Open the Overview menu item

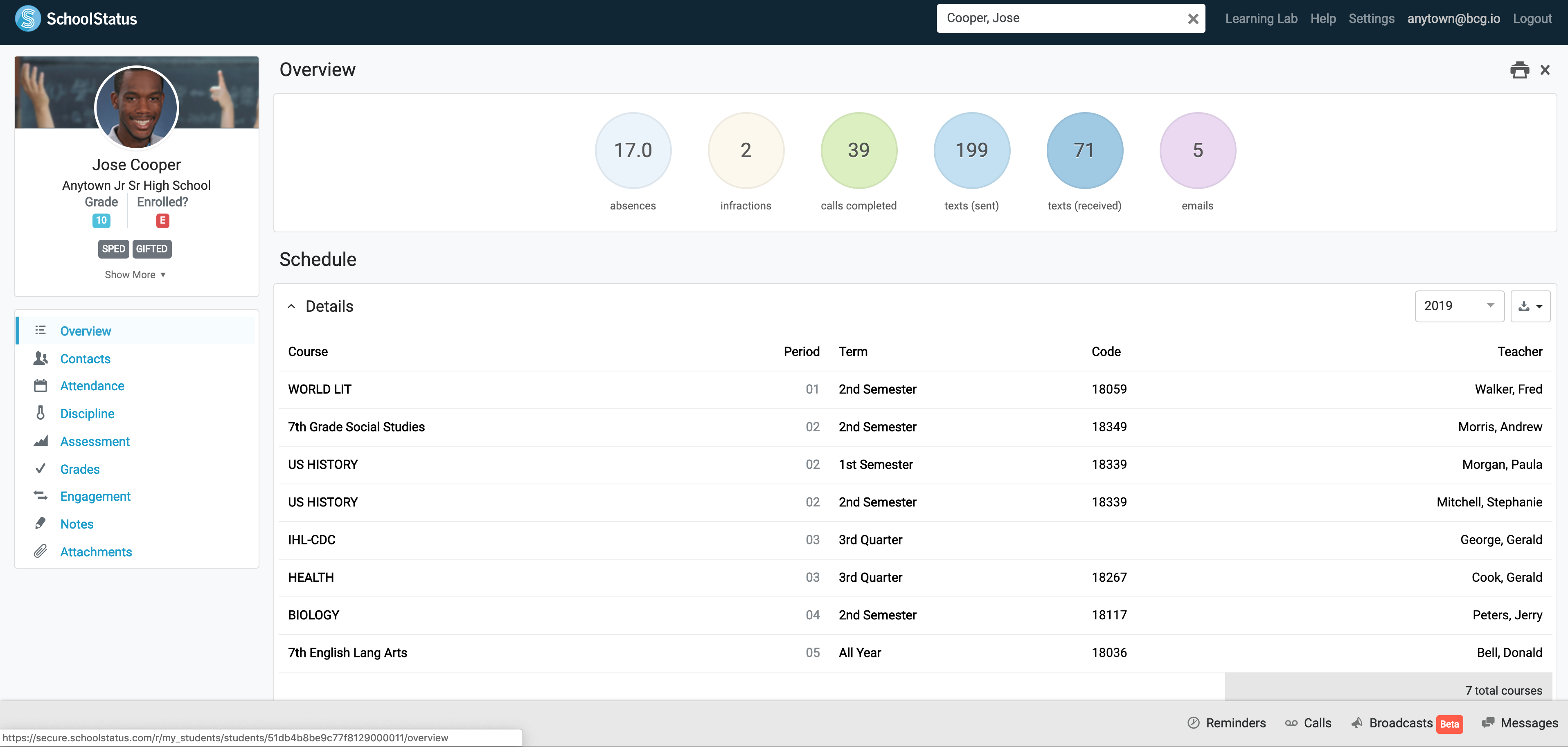(x=85, y=331)
